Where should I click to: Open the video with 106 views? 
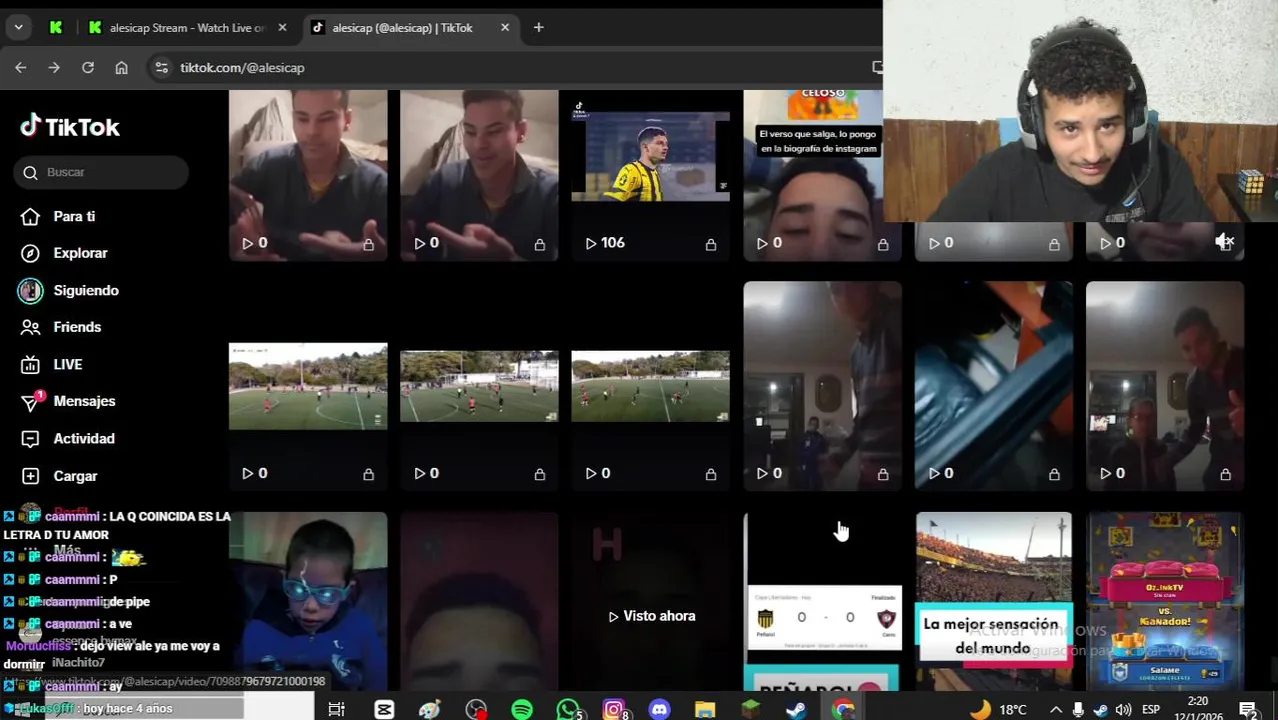650,175
